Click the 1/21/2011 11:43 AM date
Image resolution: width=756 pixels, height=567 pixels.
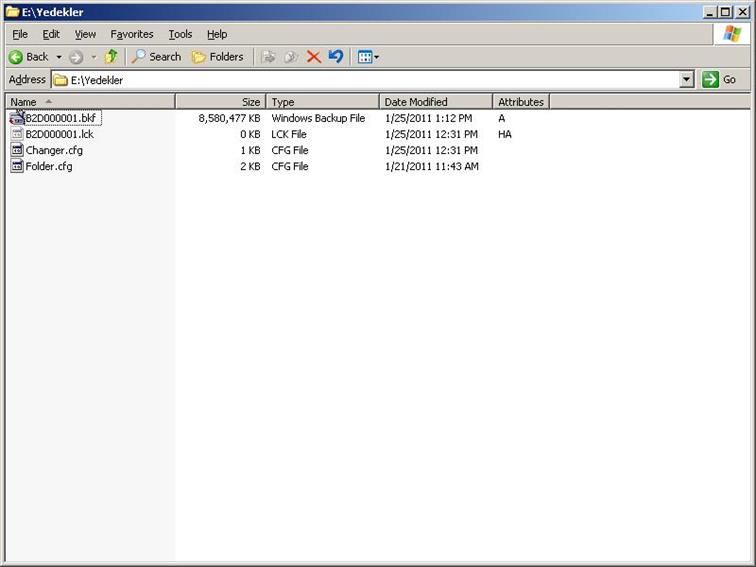432,166
